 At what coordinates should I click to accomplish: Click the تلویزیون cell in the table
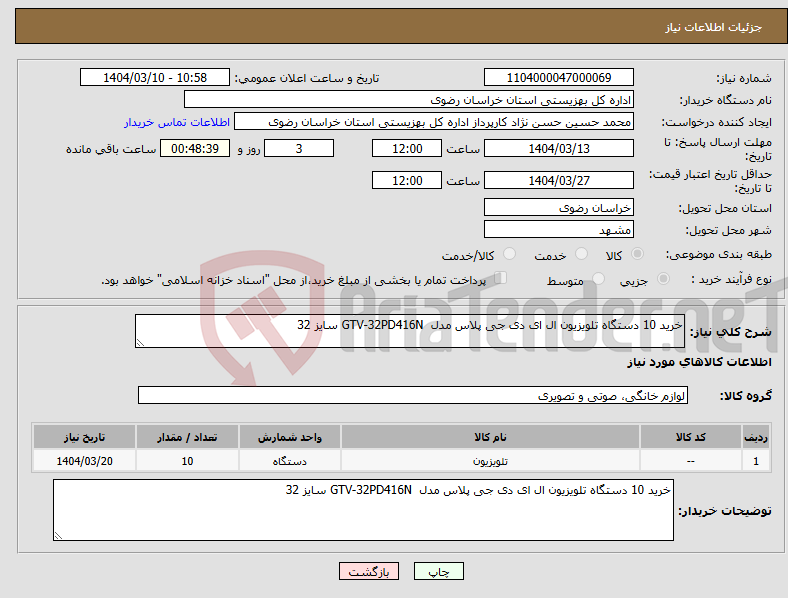490,461
